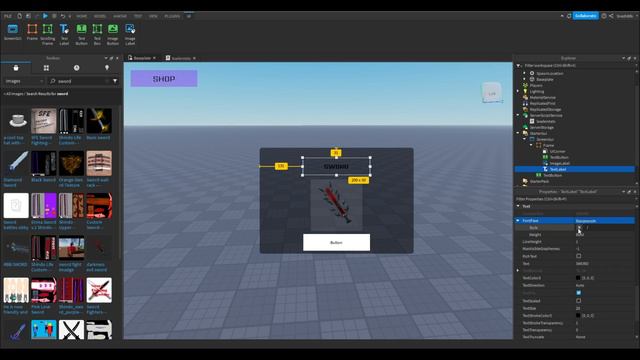Open the Toolbox Recent clock tab
The image size is (640, 360).
click(x=76, y=68)
